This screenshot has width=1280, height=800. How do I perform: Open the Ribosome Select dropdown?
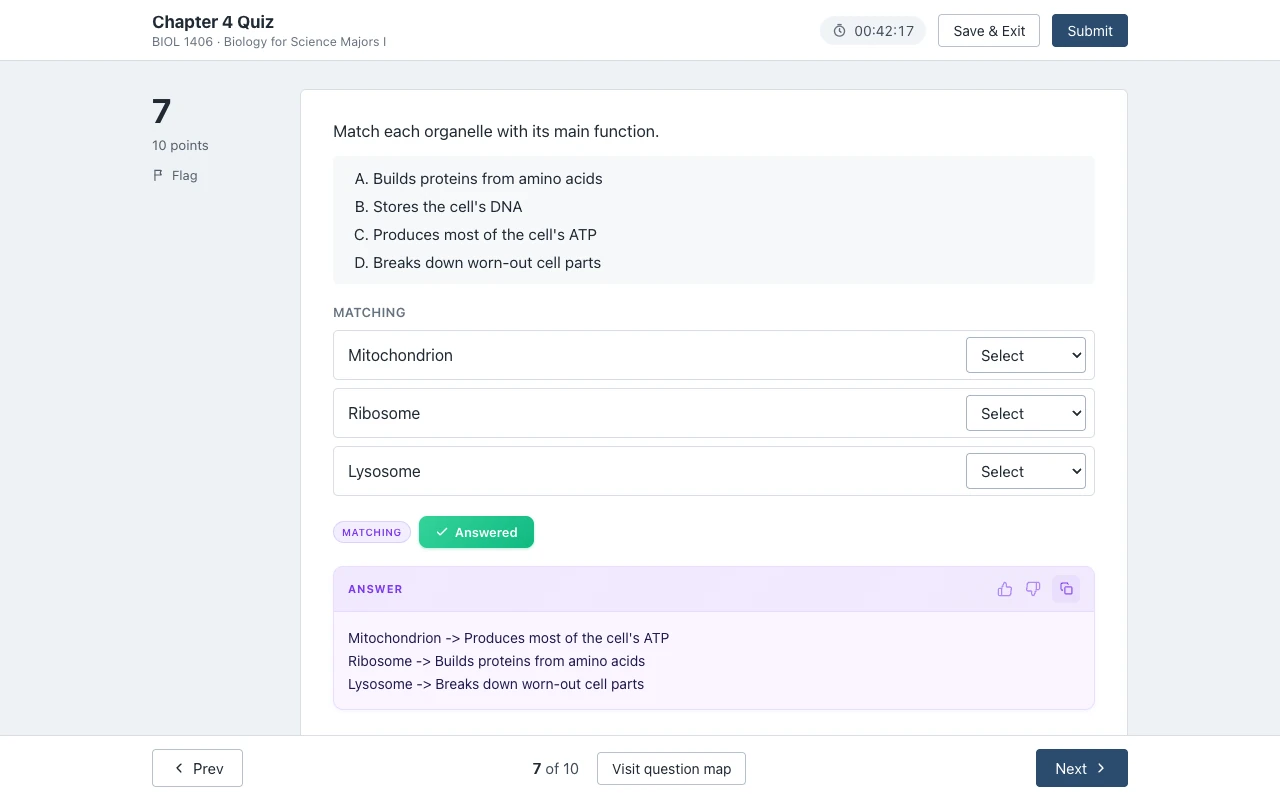pyautogui.click(x=1026, y=413)
